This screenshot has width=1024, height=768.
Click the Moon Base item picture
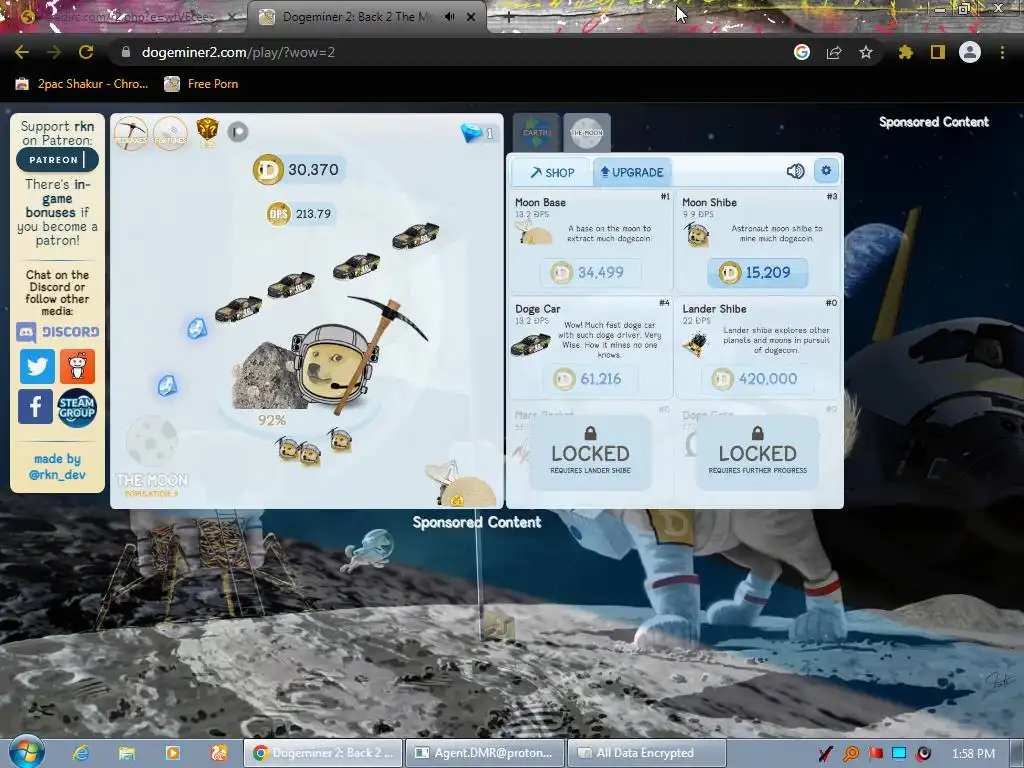[534, 232]
